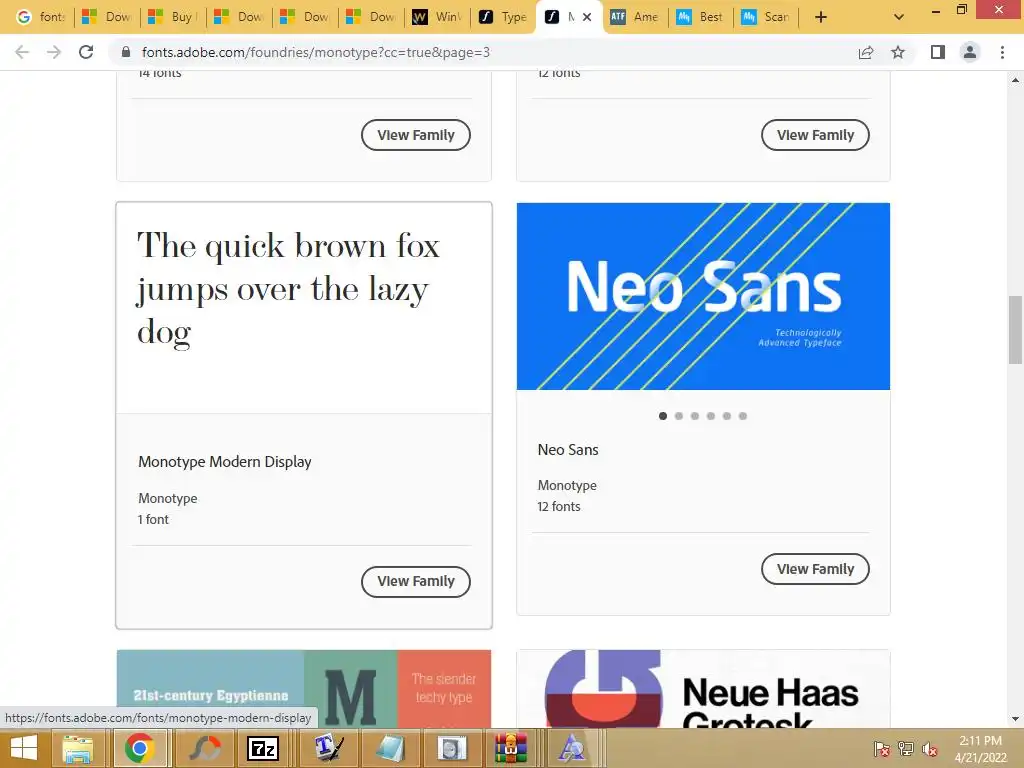Reload the Adobe Fonts page
This screenshot has width=1024, height=768.
tap(86, 52)
